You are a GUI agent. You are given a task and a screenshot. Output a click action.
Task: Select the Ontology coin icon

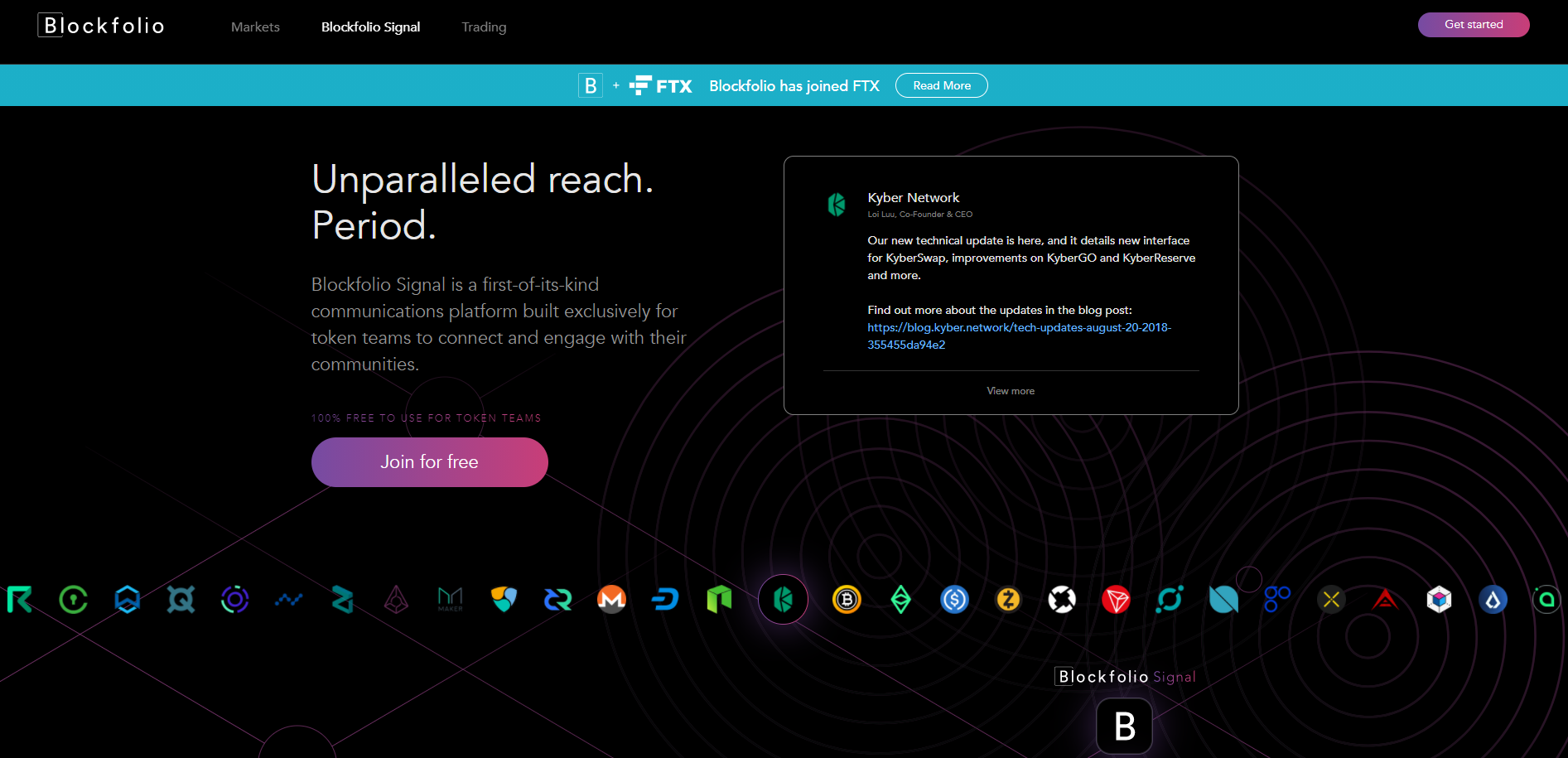tap(1223, 599)
